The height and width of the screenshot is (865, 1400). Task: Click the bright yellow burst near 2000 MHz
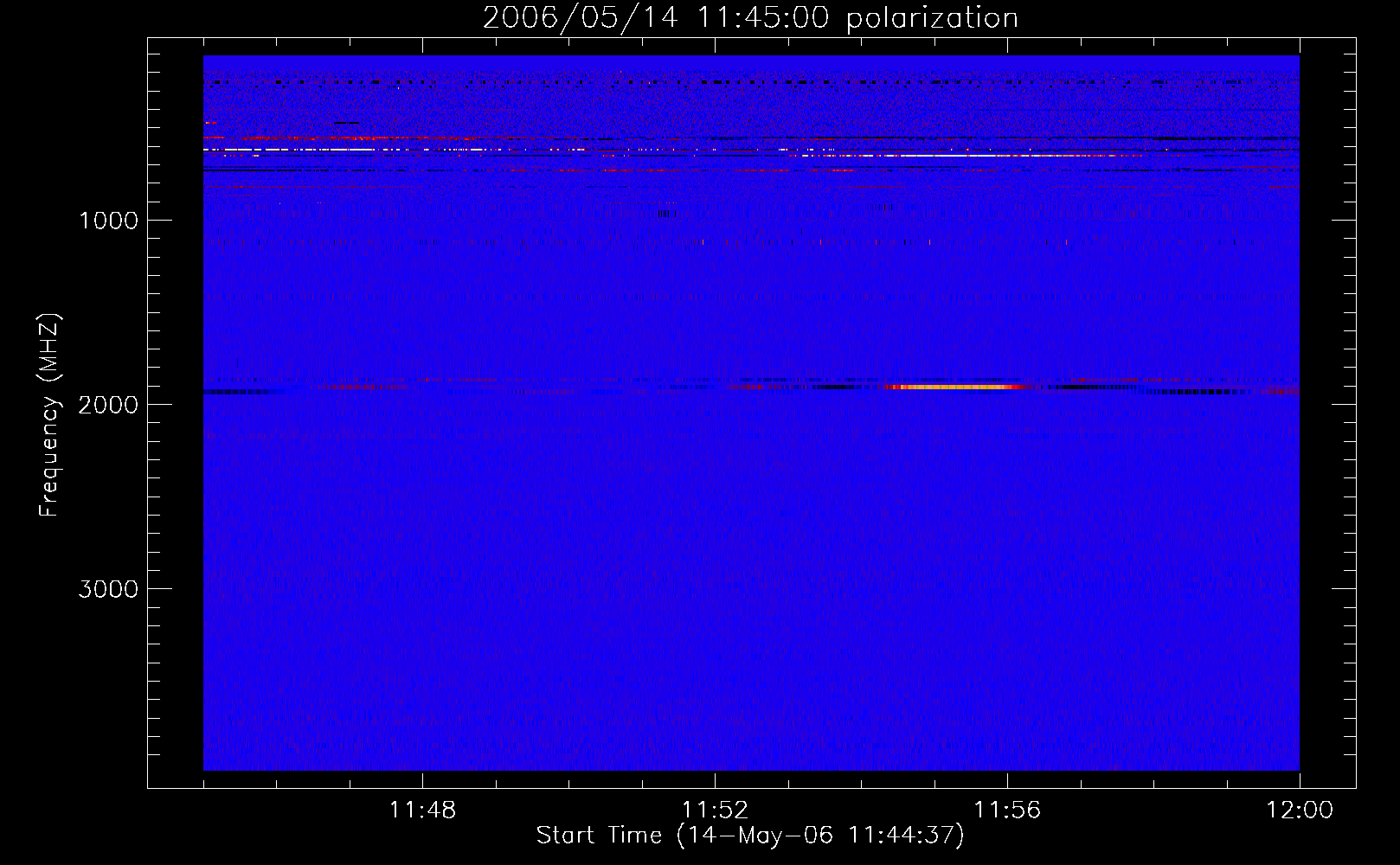(956, 388)
